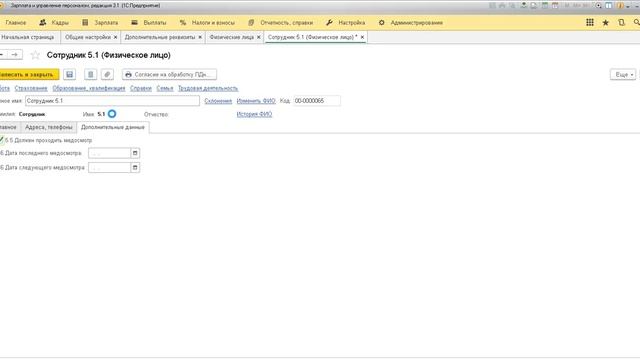
Task: Click the full name input field
Action: [112, 101]
